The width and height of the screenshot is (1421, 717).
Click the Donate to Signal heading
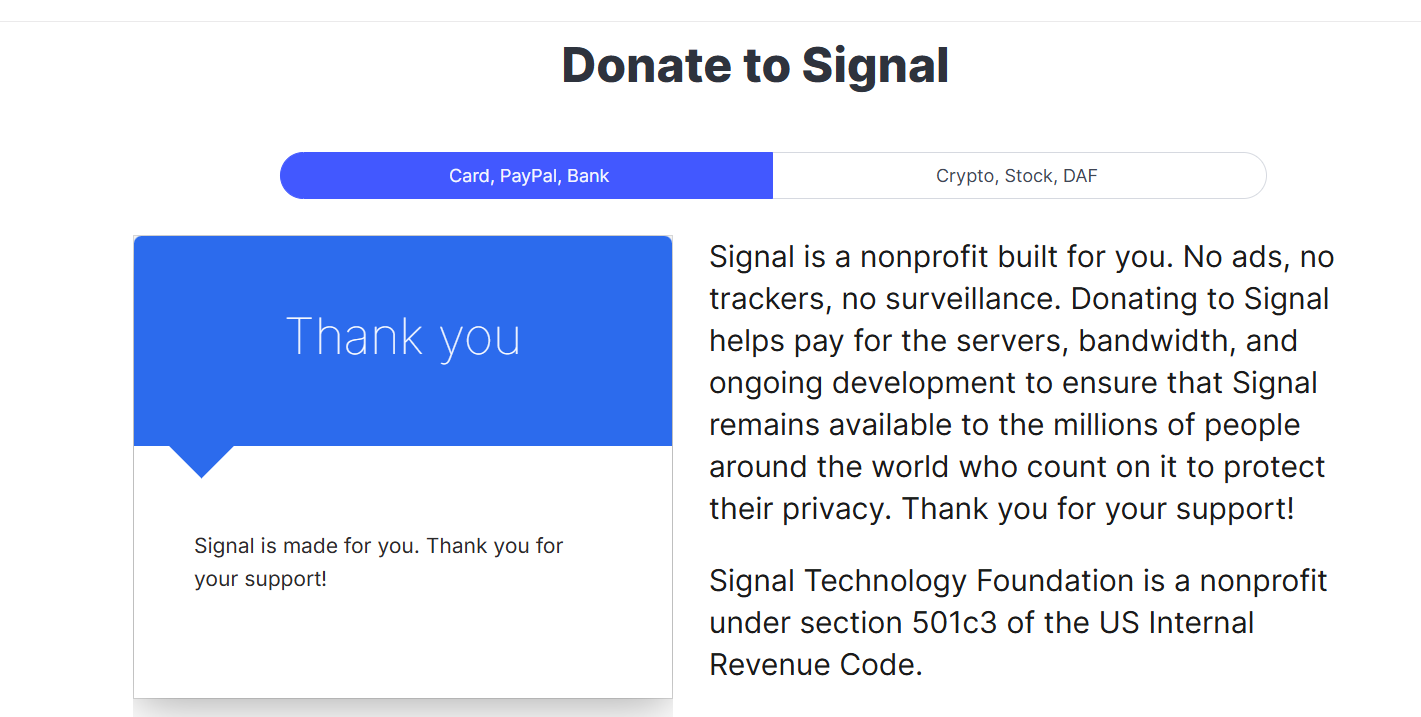click(x=755, y=66)
